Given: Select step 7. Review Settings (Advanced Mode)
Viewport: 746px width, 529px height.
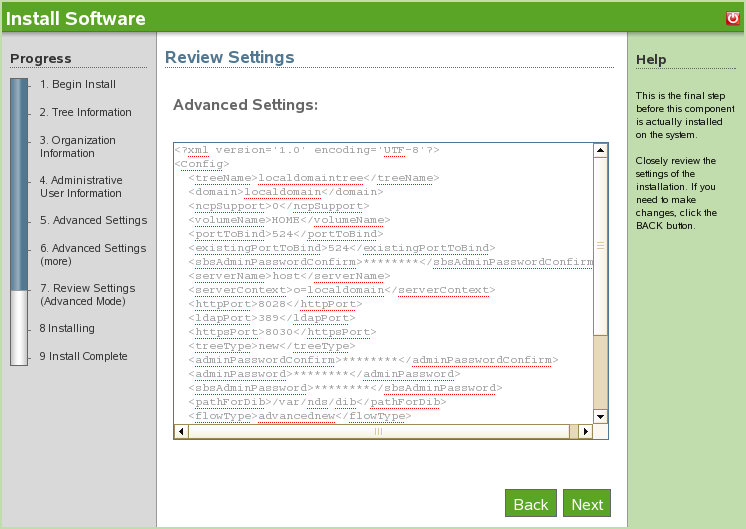Looking at the screenshot, I should point(88,294).
